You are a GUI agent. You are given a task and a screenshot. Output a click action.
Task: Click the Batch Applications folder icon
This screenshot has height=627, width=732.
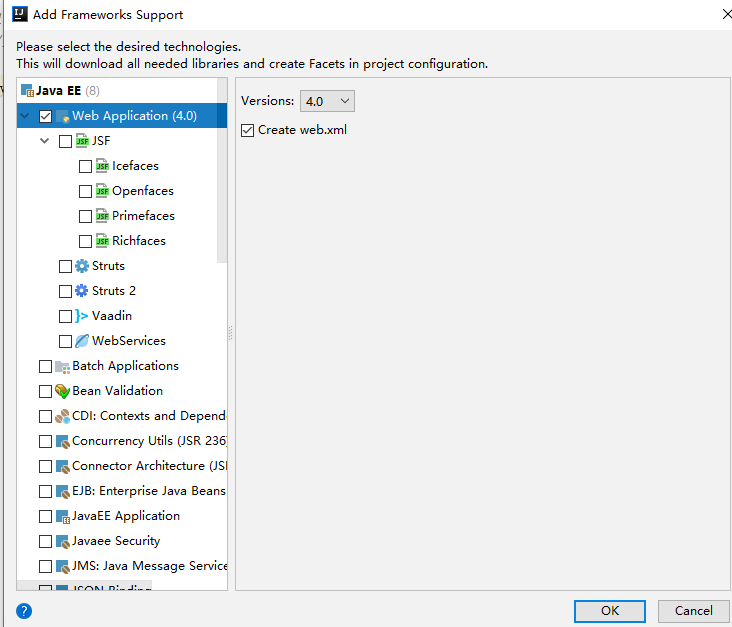[x=62, y=366]
